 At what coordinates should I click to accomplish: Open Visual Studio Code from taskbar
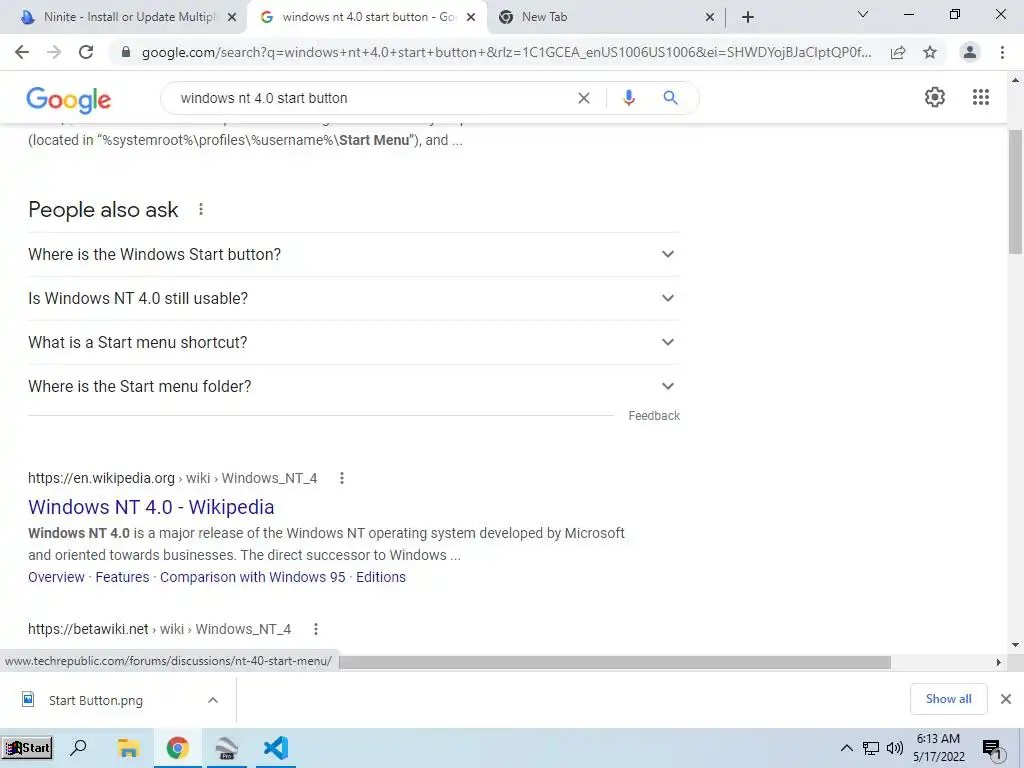(276, 748)
